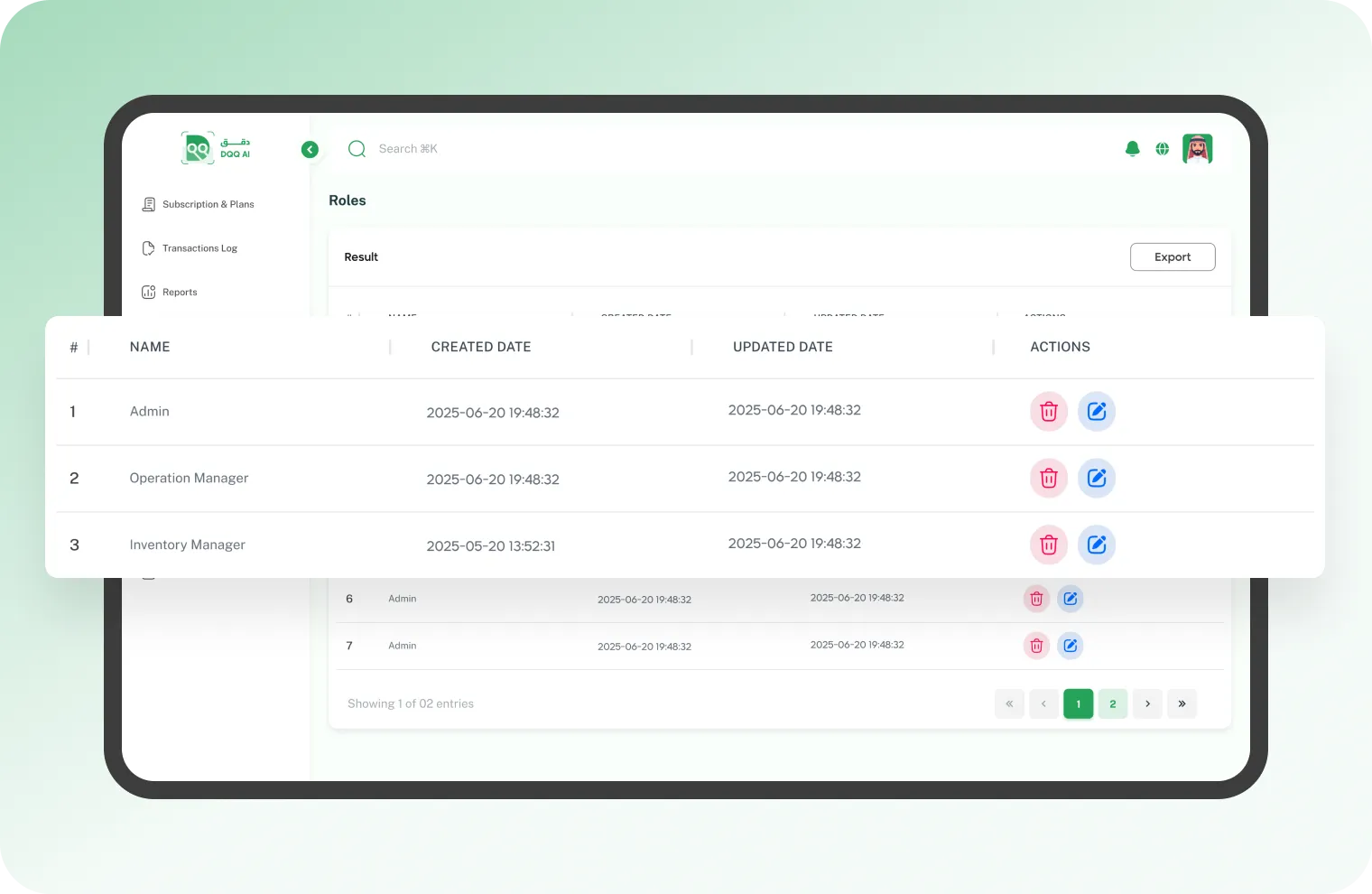This screenshot has height=894, width=1372.
Task: Delete the Admin role using trash icon
Action: click(x=1048, y=411)
